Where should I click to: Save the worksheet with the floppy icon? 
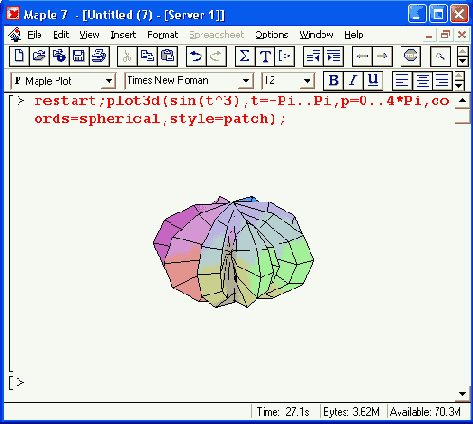(79, 56)
